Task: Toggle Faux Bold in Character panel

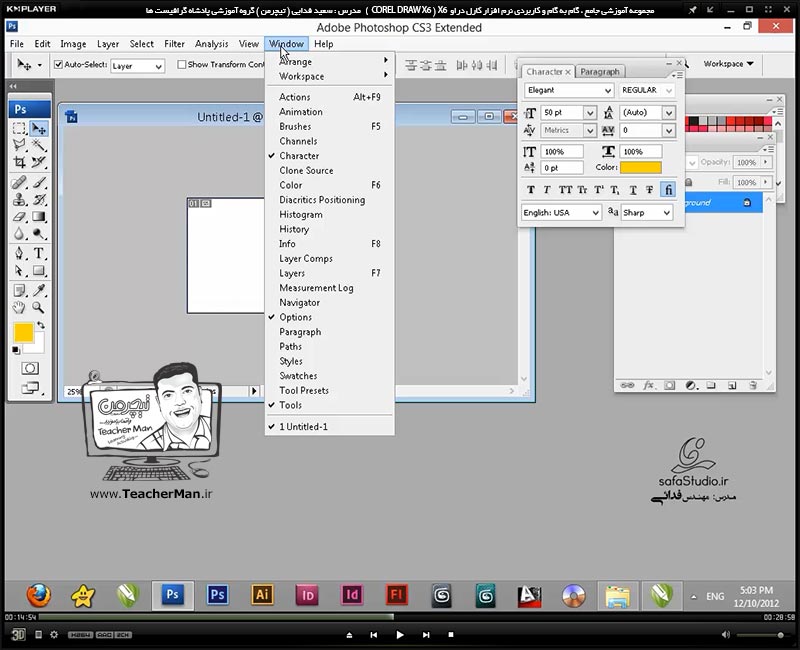Action: (531, 190)
